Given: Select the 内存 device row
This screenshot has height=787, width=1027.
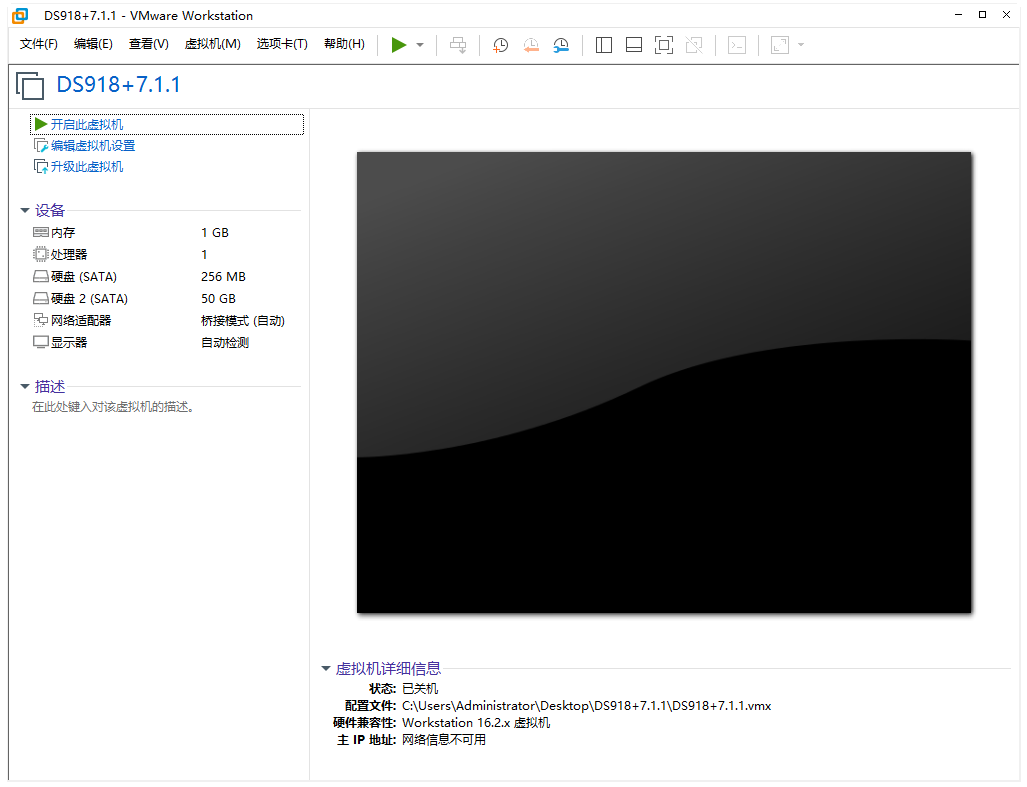Looking at the screenshot, I should (166, 232).
